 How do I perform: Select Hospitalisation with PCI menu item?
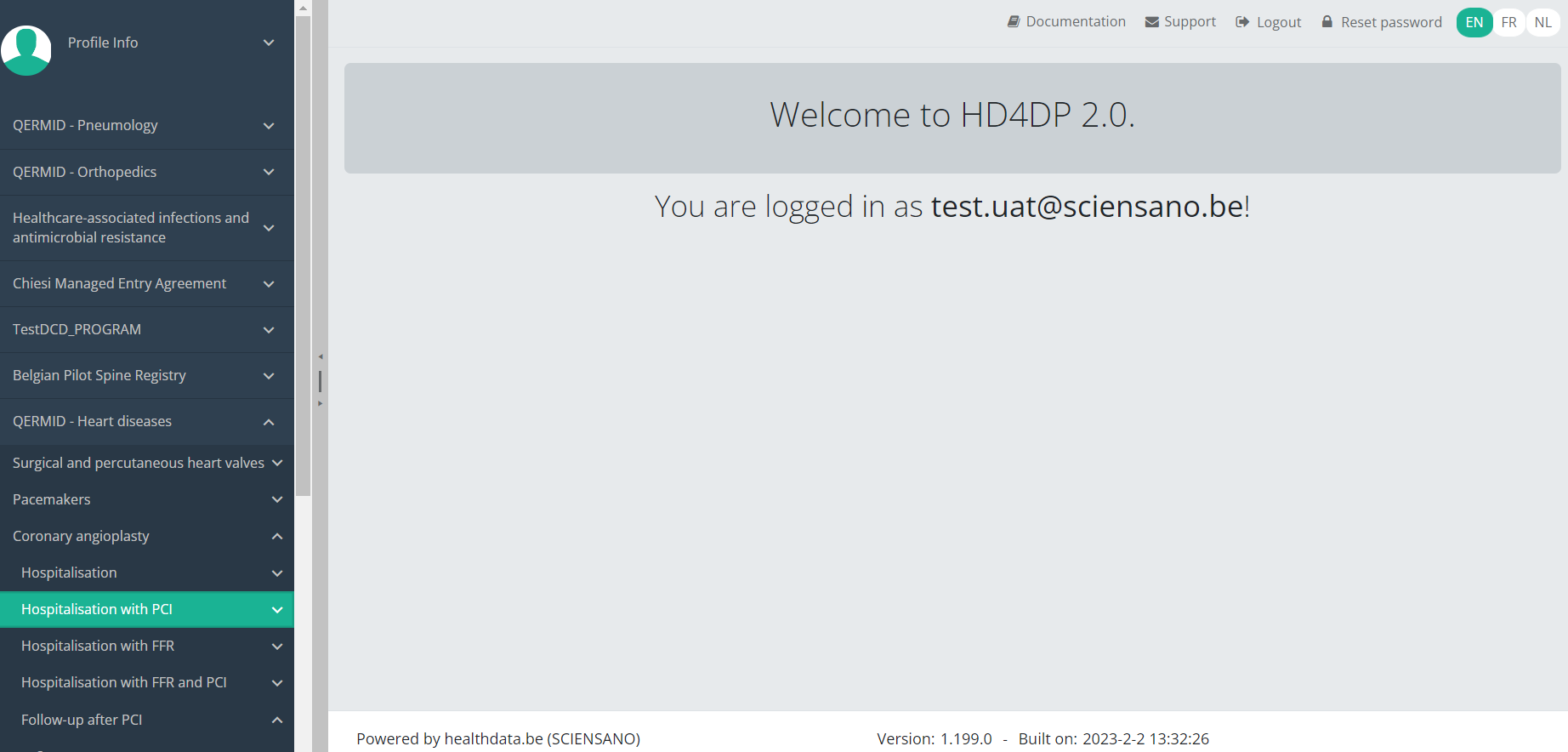[97, 609]
